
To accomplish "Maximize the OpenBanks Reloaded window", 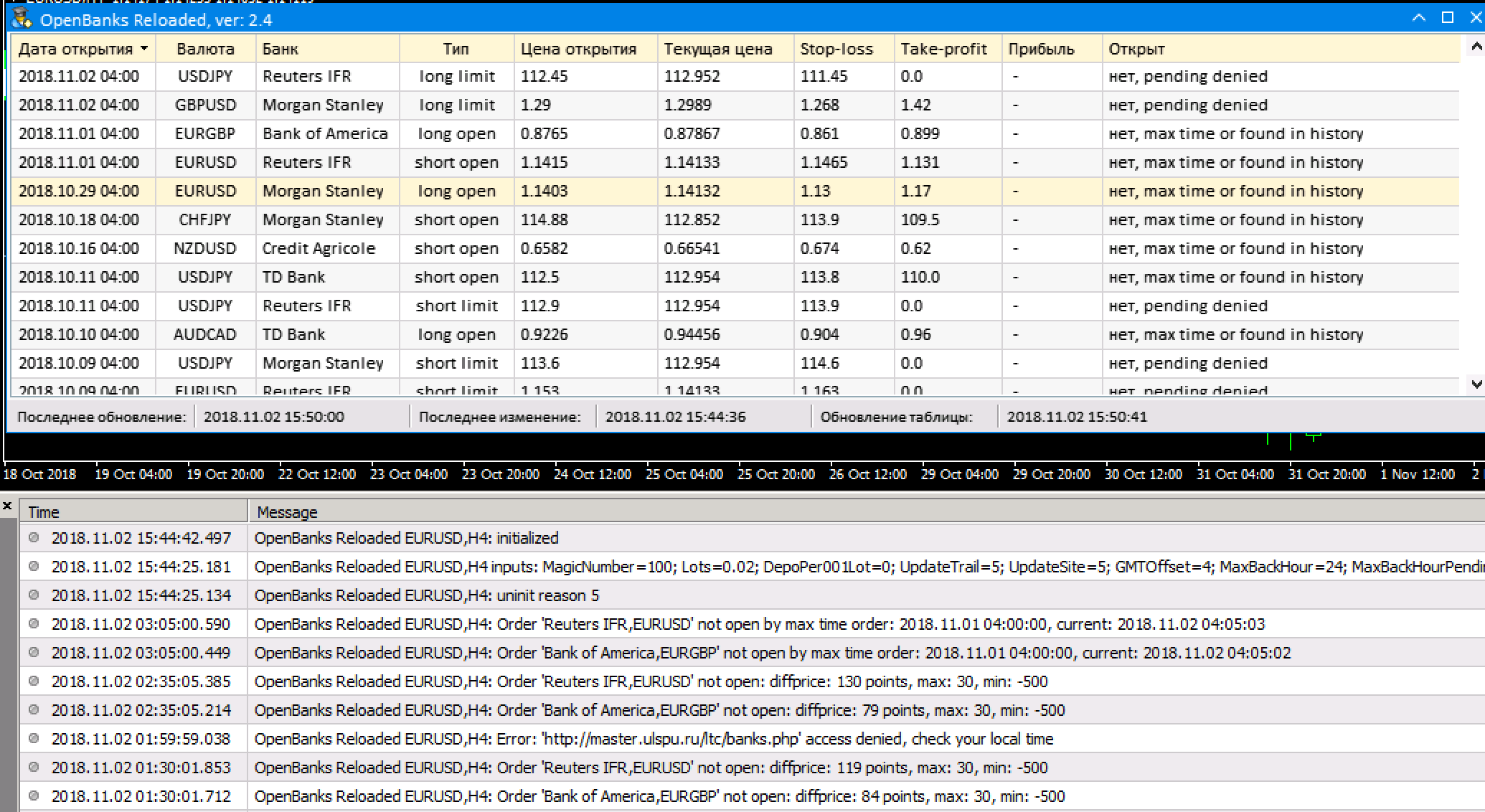I will coord(1448,18).
